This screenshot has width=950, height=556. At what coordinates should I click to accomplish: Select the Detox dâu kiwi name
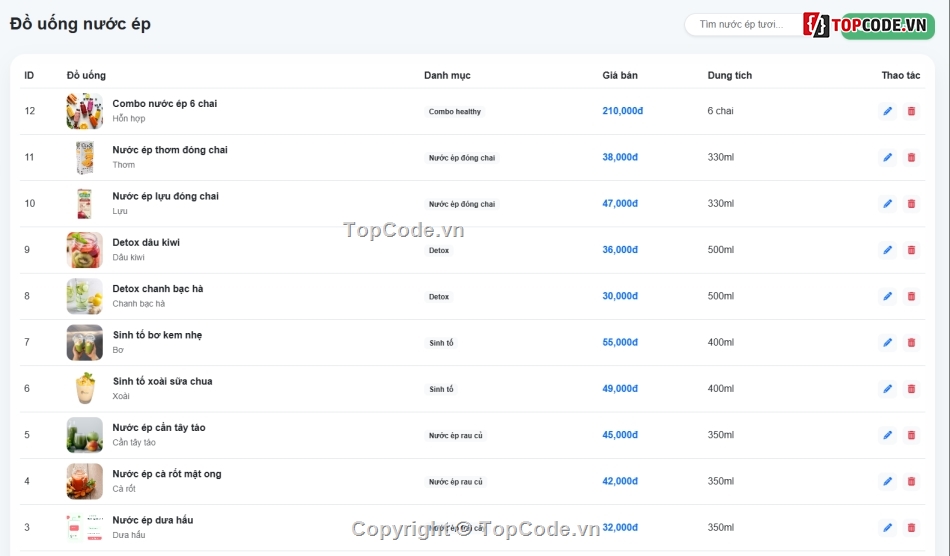146,242
